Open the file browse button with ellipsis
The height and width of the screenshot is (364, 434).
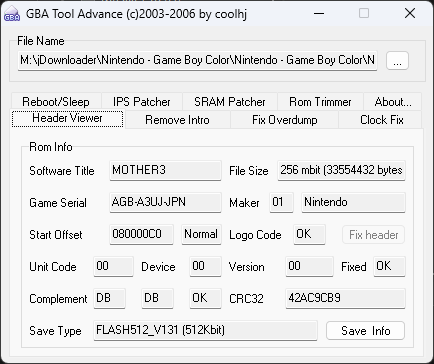coord(397,61)
